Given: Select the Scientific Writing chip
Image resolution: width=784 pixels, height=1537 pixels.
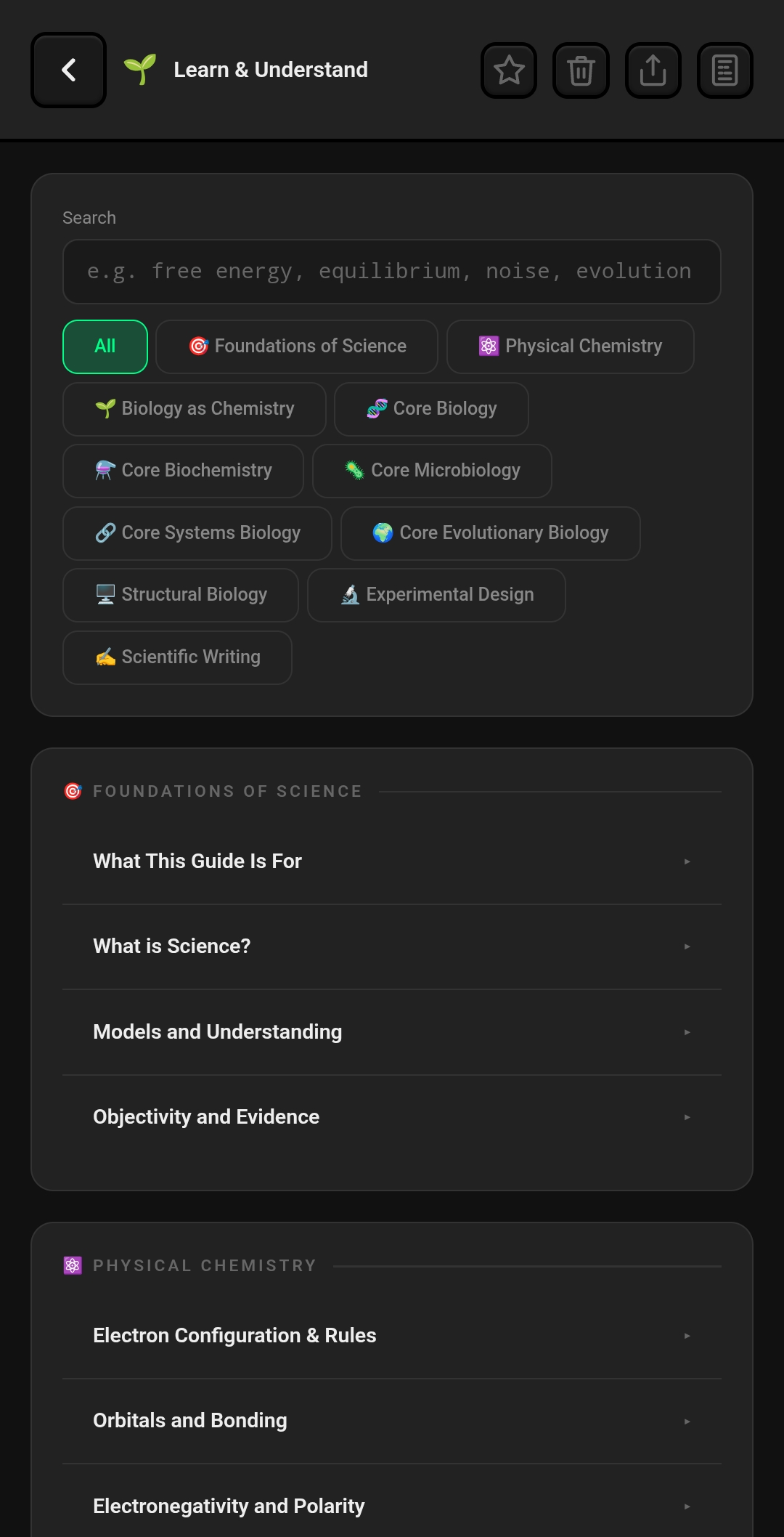Looking at the screenshot, I should [x=177, y=657].
